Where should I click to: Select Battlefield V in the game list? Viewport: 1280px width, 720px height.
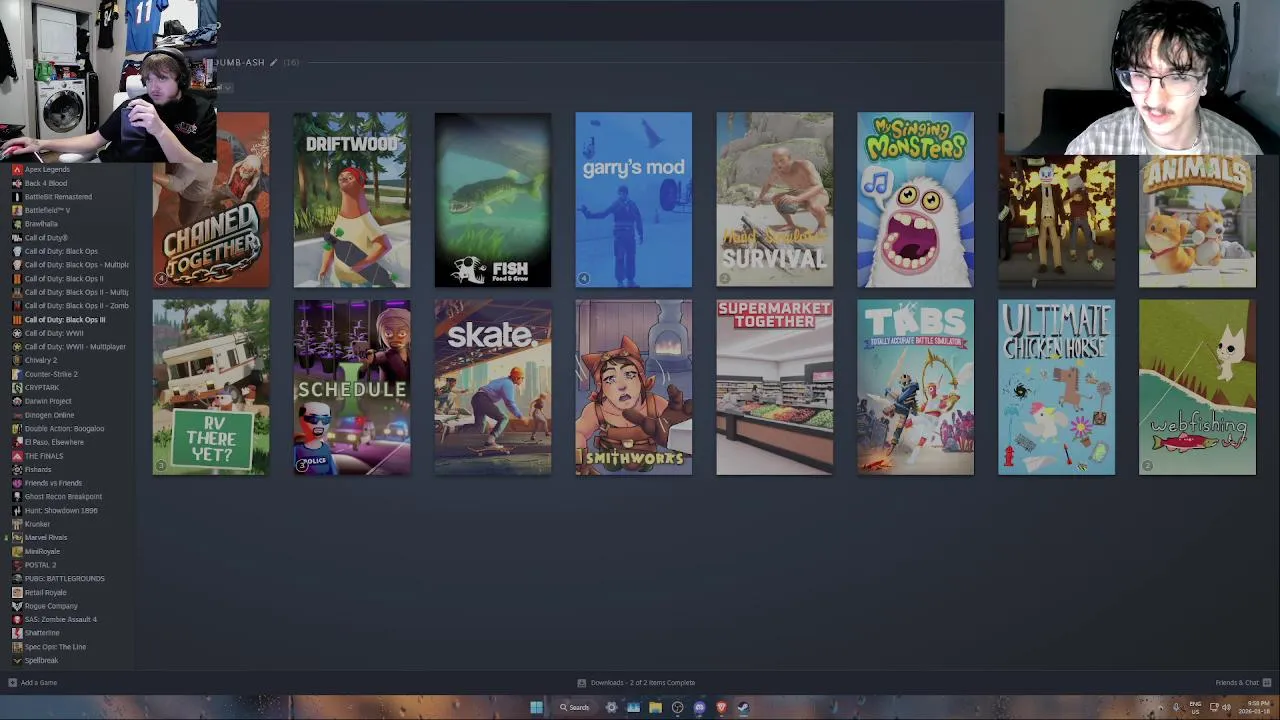point(68,211)
